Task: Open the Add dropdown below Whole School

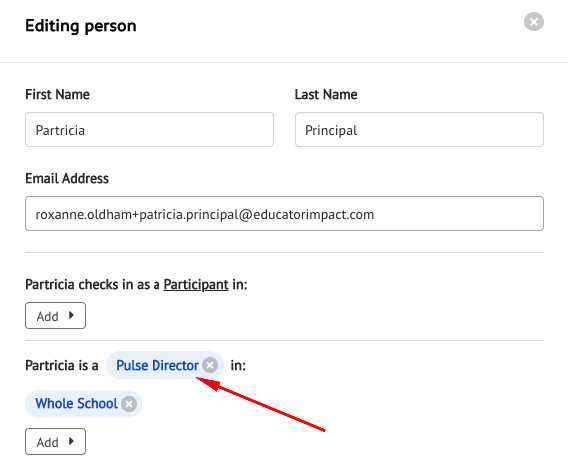Action: tap(55, 442)
